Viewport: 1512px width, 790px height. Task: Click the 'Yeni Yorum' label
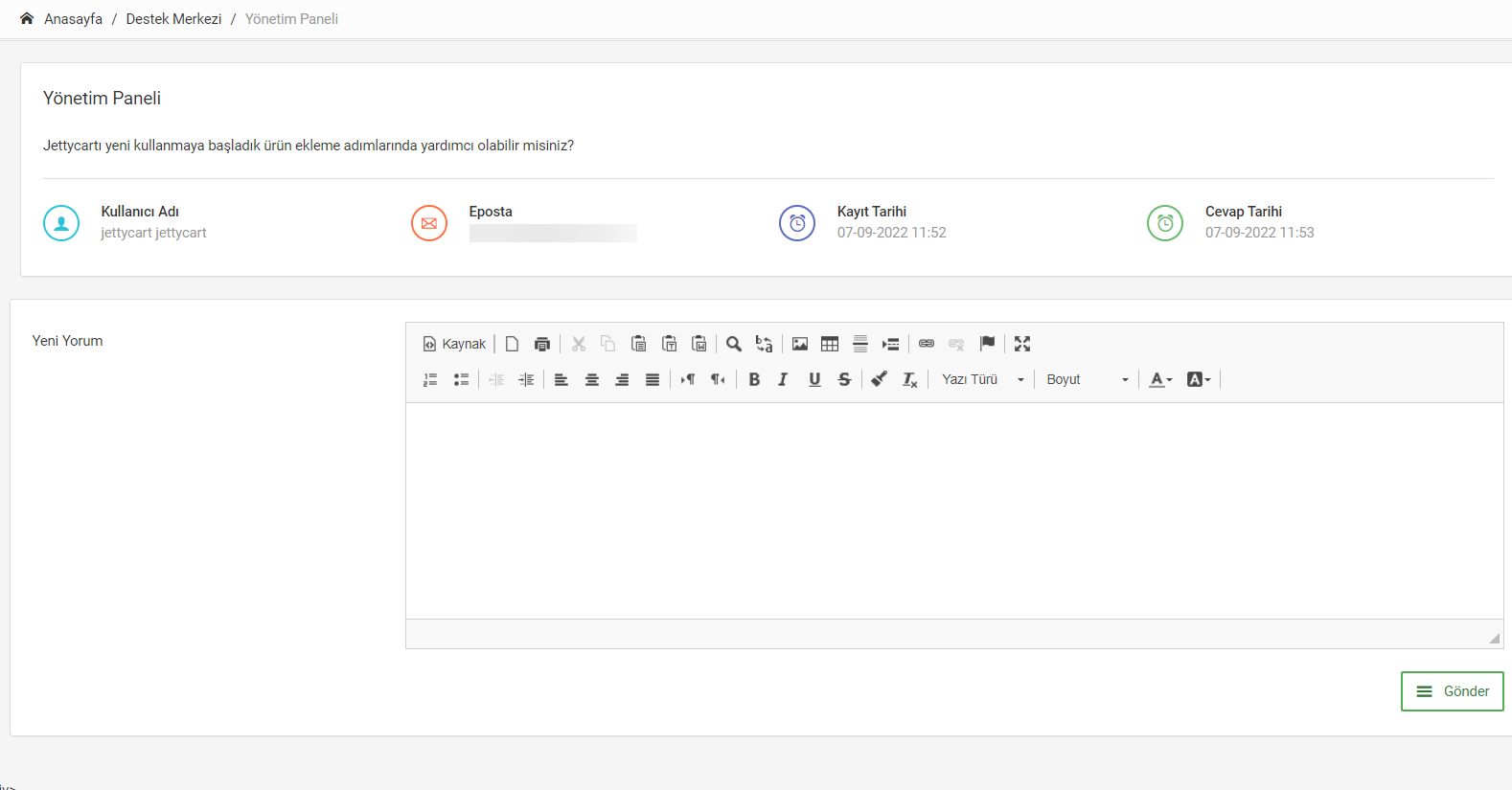pos(67,341)
